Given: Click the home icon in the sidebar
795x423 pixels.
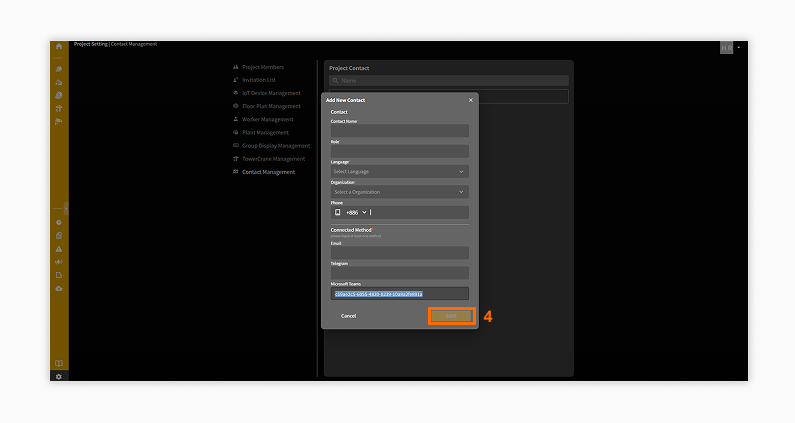Looking at the screenshot, I should click(x=59, y=46).
